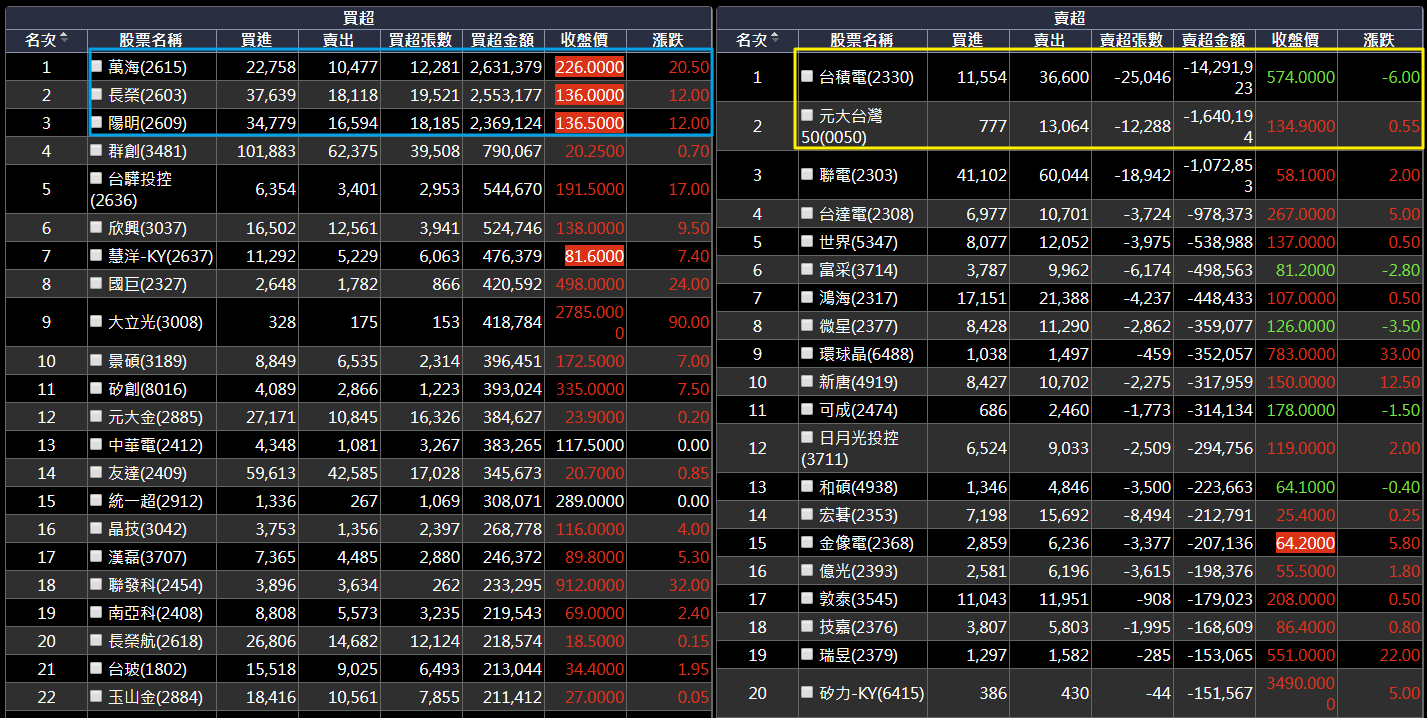
Task: Check the box beside 金像電(2368)
Action: pyautogui.click(x=807, y=543)
